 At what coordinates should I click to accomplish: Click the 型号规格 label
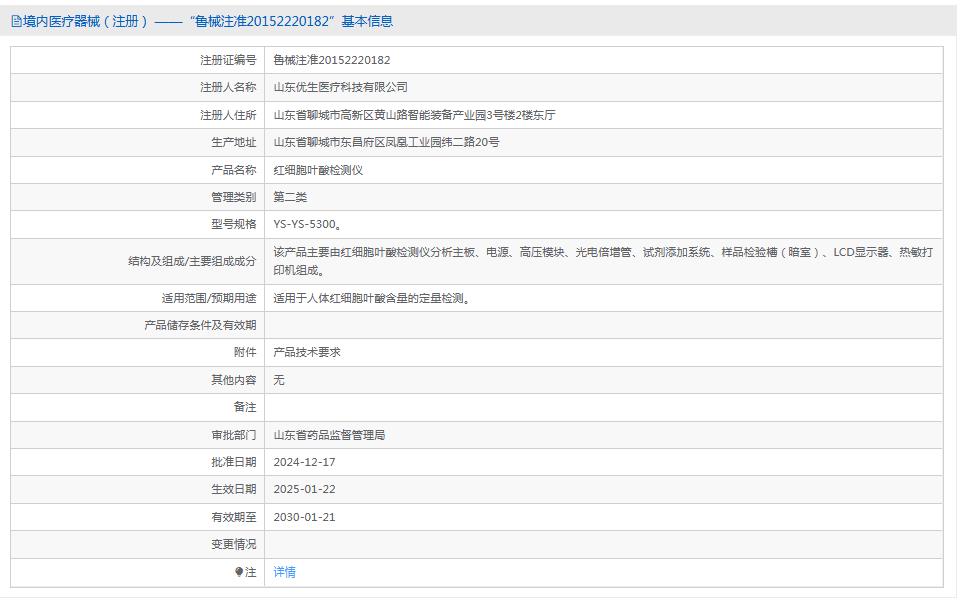pos(233,224)
